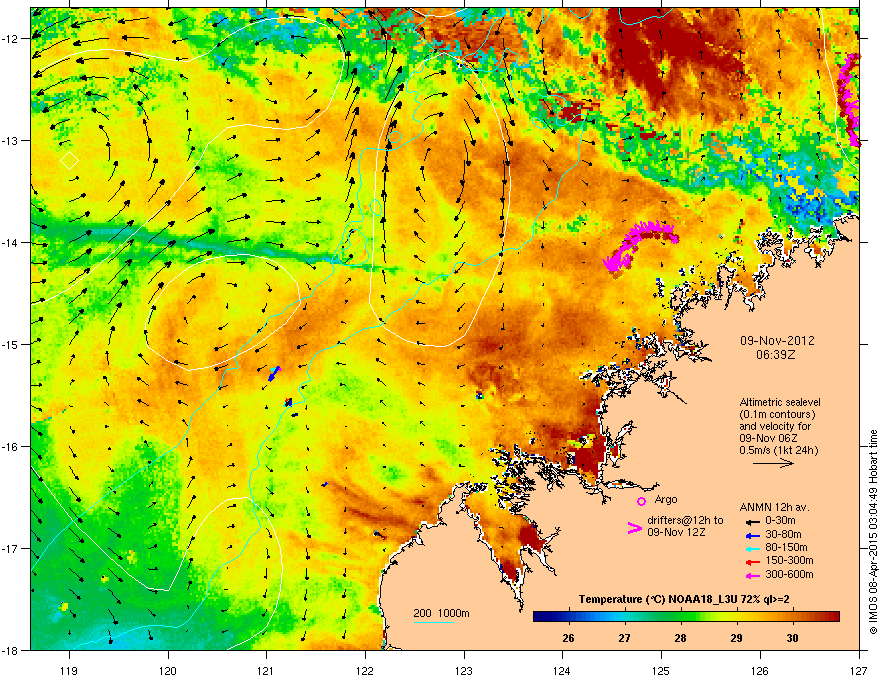The height and width of the screenshot is (680, 880).
Task: Click the longitude axis label 127
Action: click(859, 670)
